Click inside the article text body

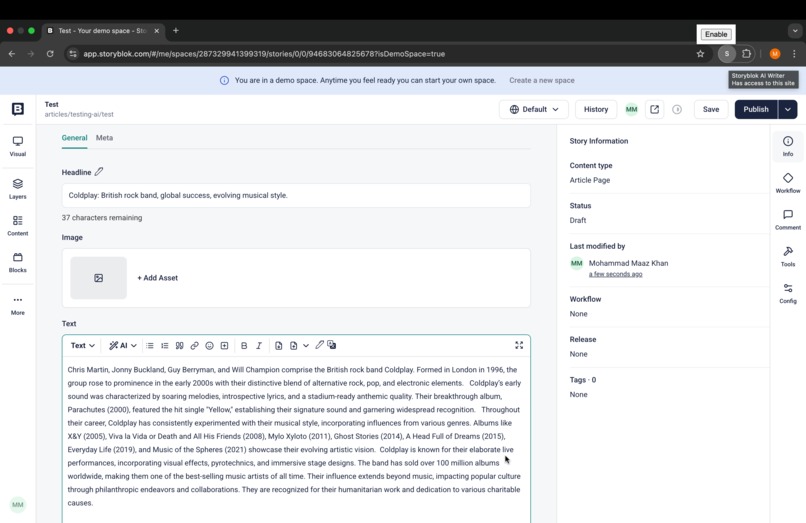[295, 436]
